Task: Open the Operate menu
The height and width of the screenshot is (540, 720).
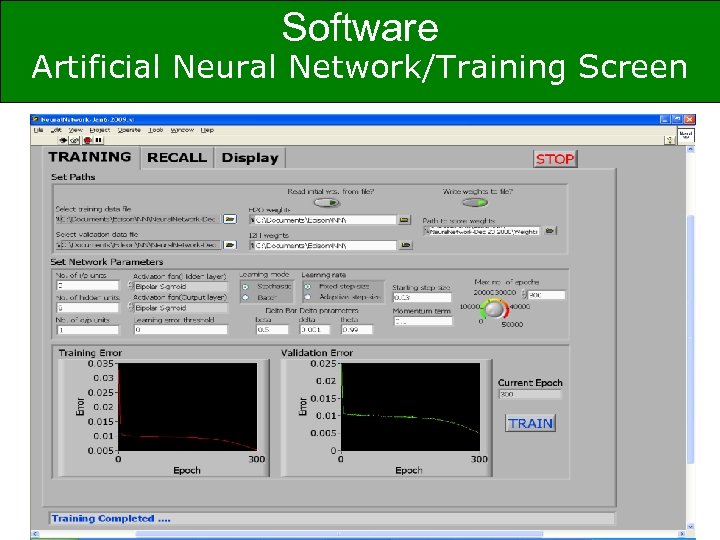Action: pyautogui.click(x=129, y=130)
